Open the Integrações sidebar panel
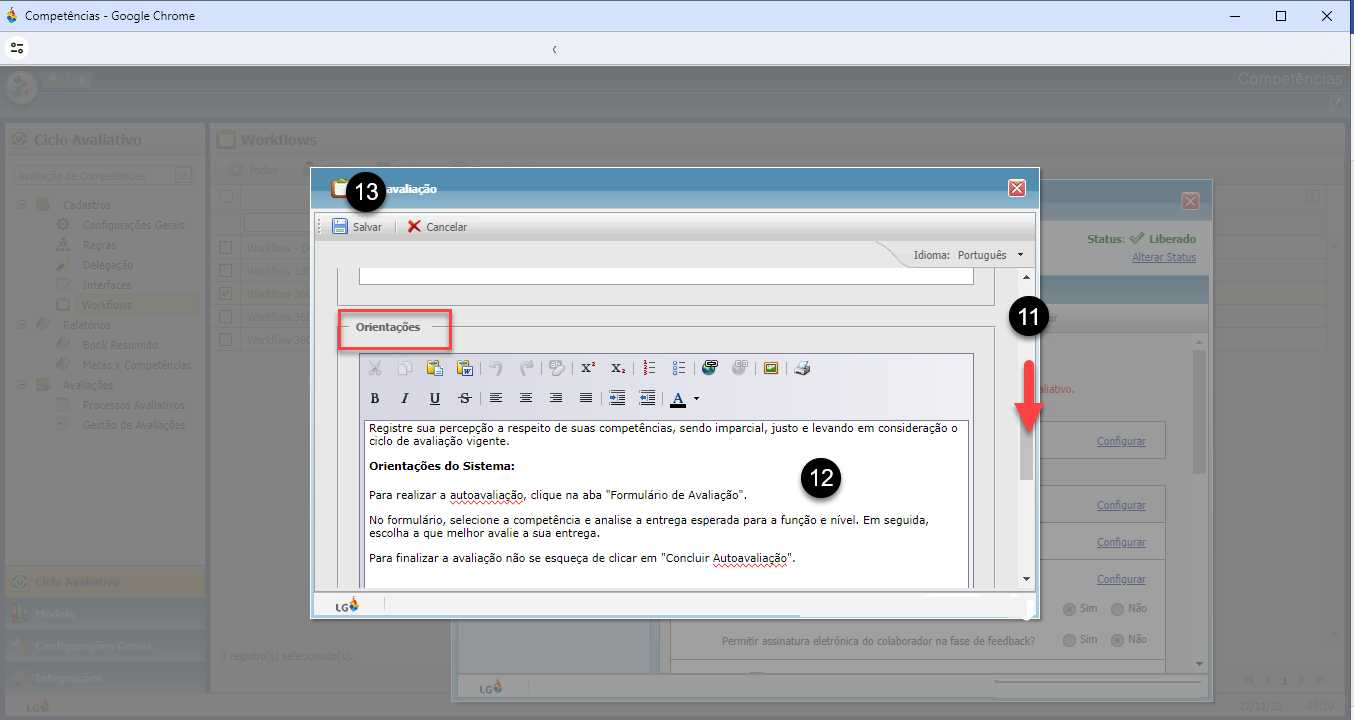Image resolution: width=1354 pixels, height=720 pixels. 105,678
